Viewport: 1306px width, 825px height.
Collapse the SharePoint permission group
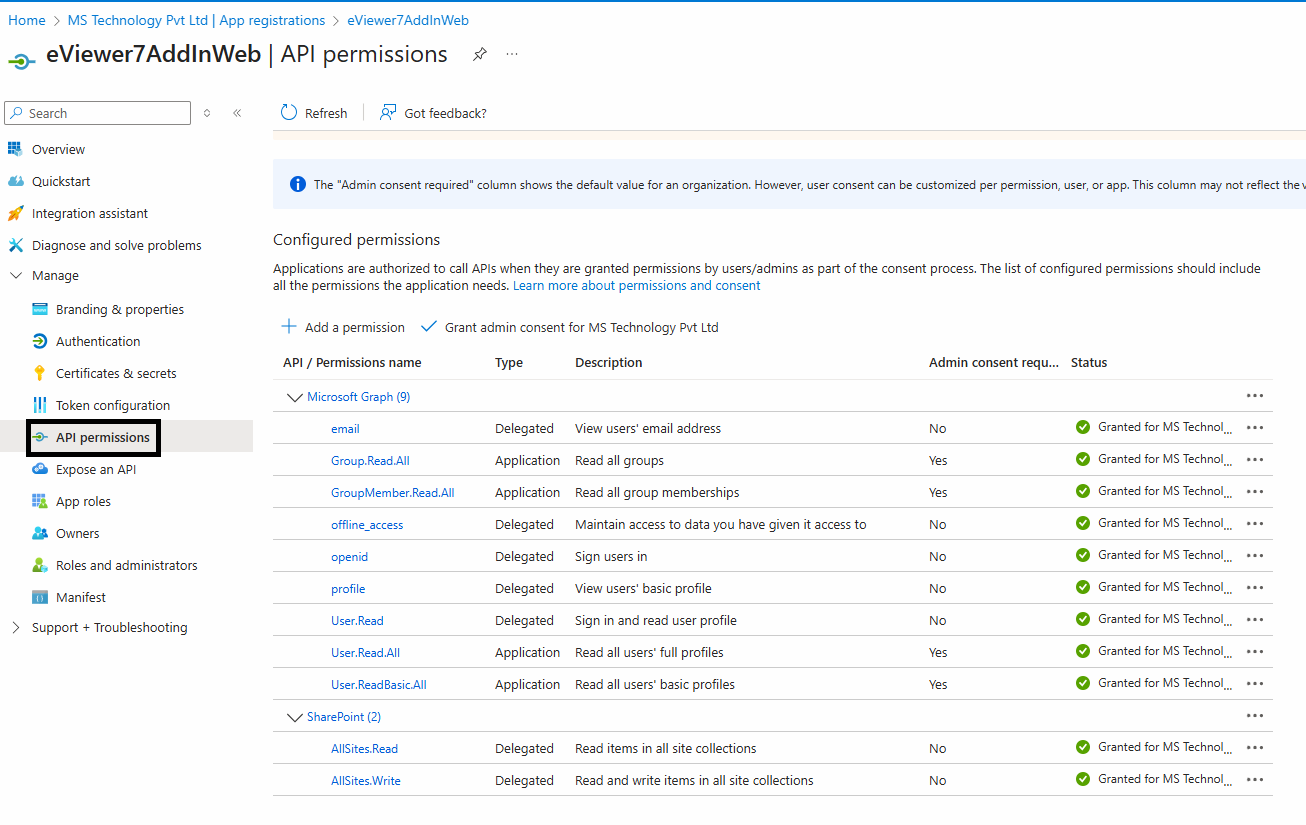click(295, 716)
